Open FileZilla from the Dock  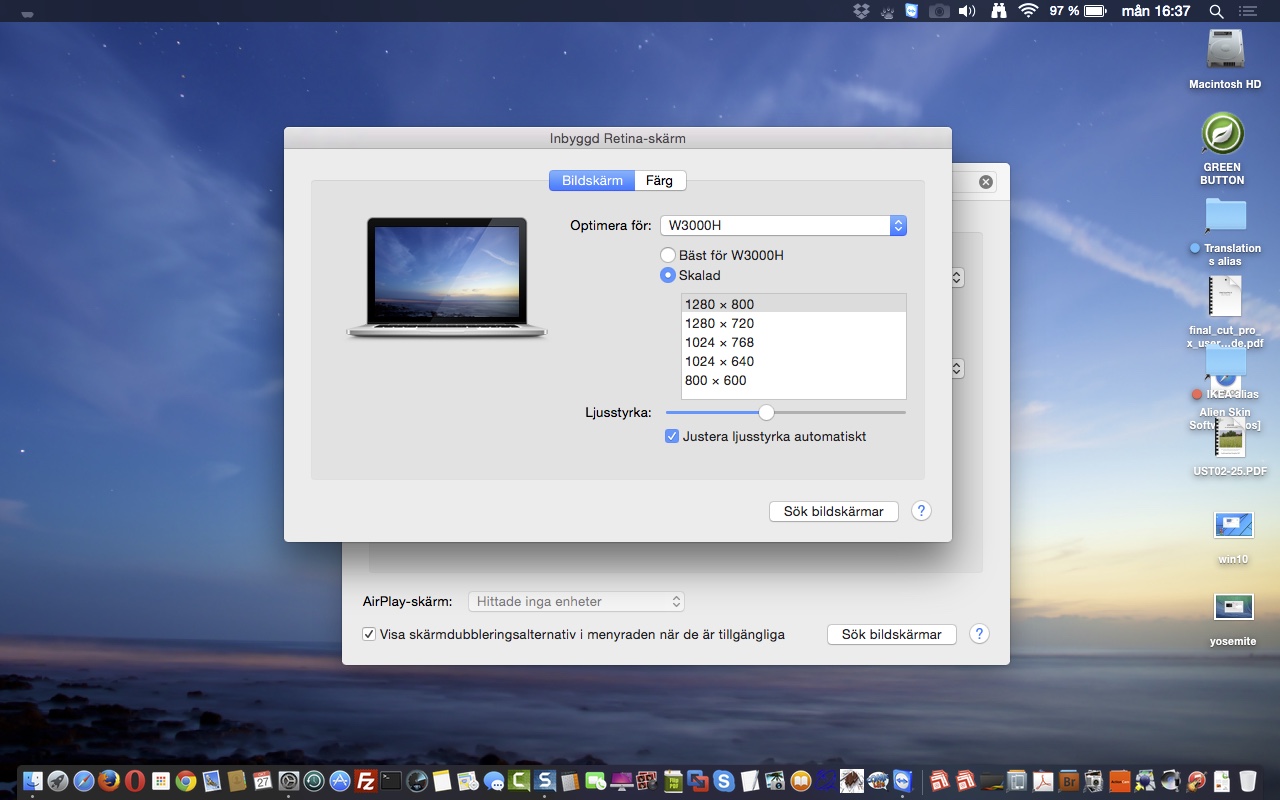pos(365,779)
